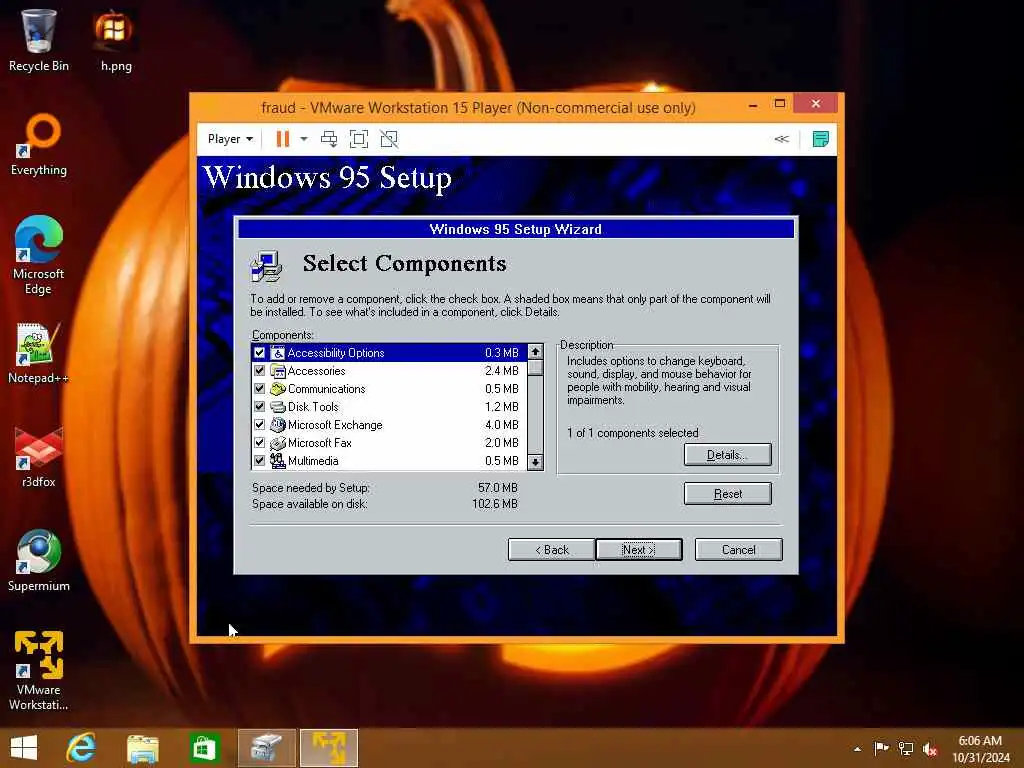Select the Accessories list row text
1024x768 pixels.
(317, 371)
